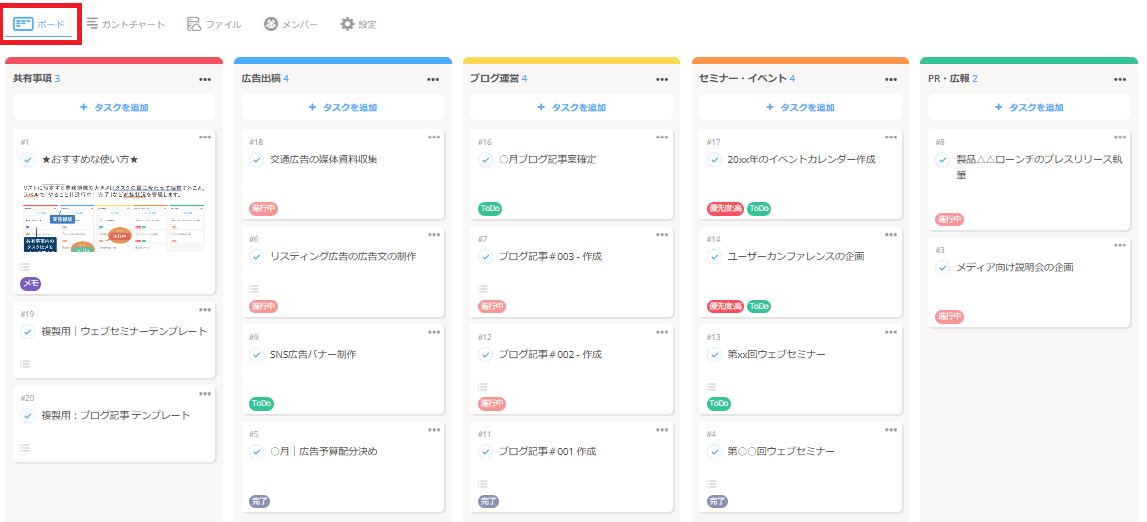
Task: Click the ファイル icon in top navigation
Action: tap(194, 23)
